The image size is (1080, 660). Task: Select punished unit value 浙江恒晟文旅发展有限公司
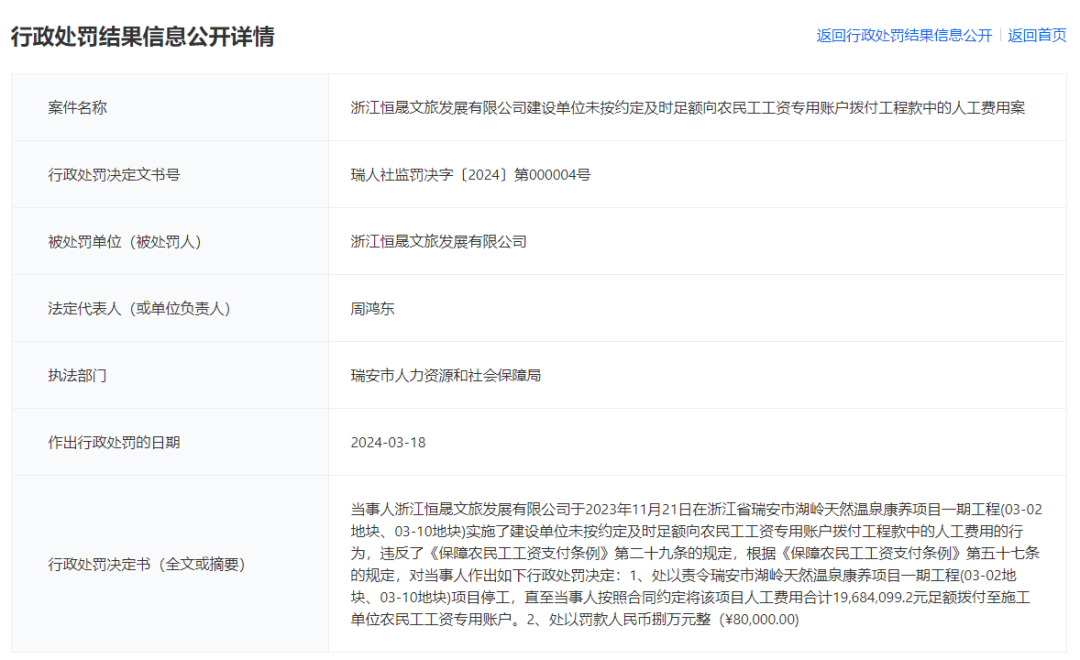pos(439,242)
